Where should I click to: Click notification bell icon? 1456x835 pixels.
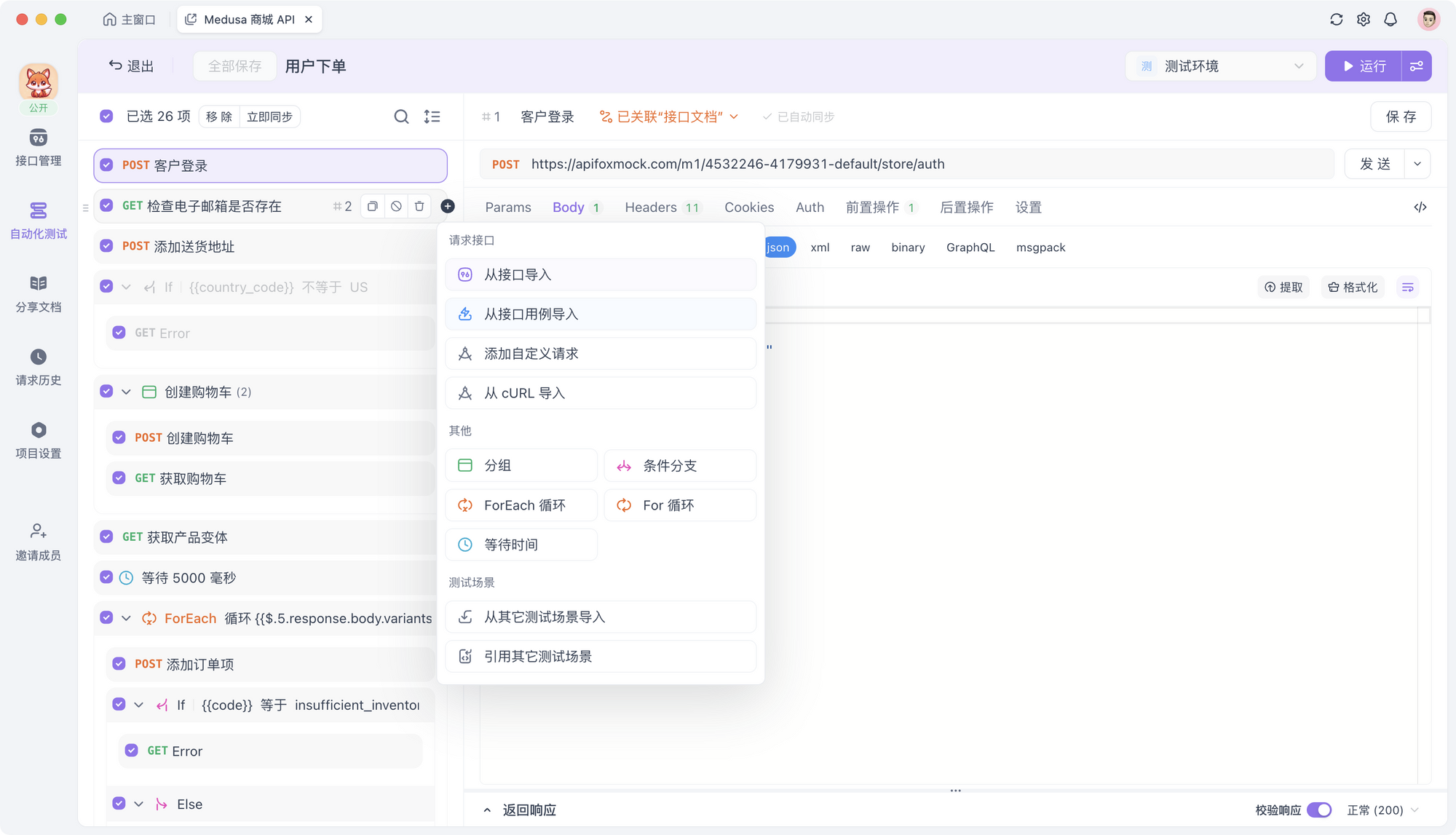point(1390,20)
